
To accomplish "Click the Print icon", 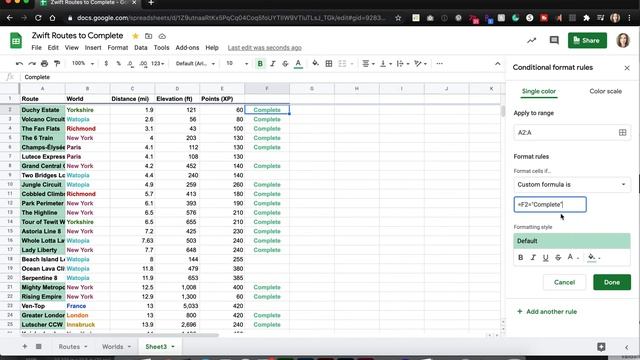I will (x=44, y=64).
